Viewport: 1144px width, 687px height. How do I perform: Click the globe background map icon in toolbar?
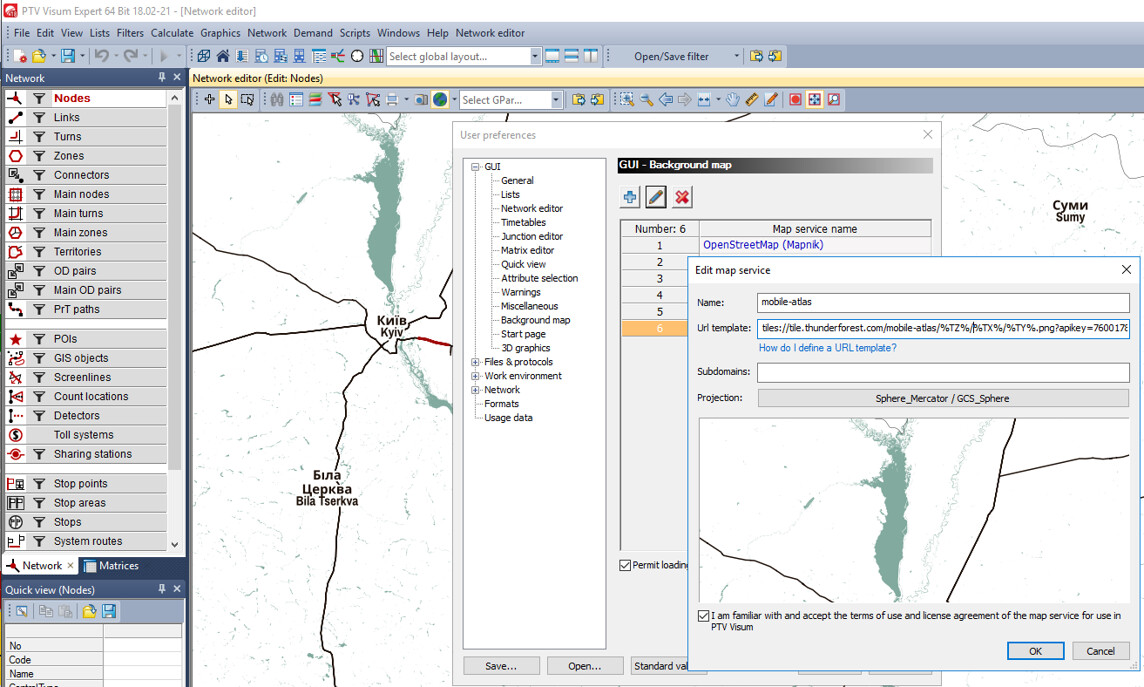(x=440, y=100)
